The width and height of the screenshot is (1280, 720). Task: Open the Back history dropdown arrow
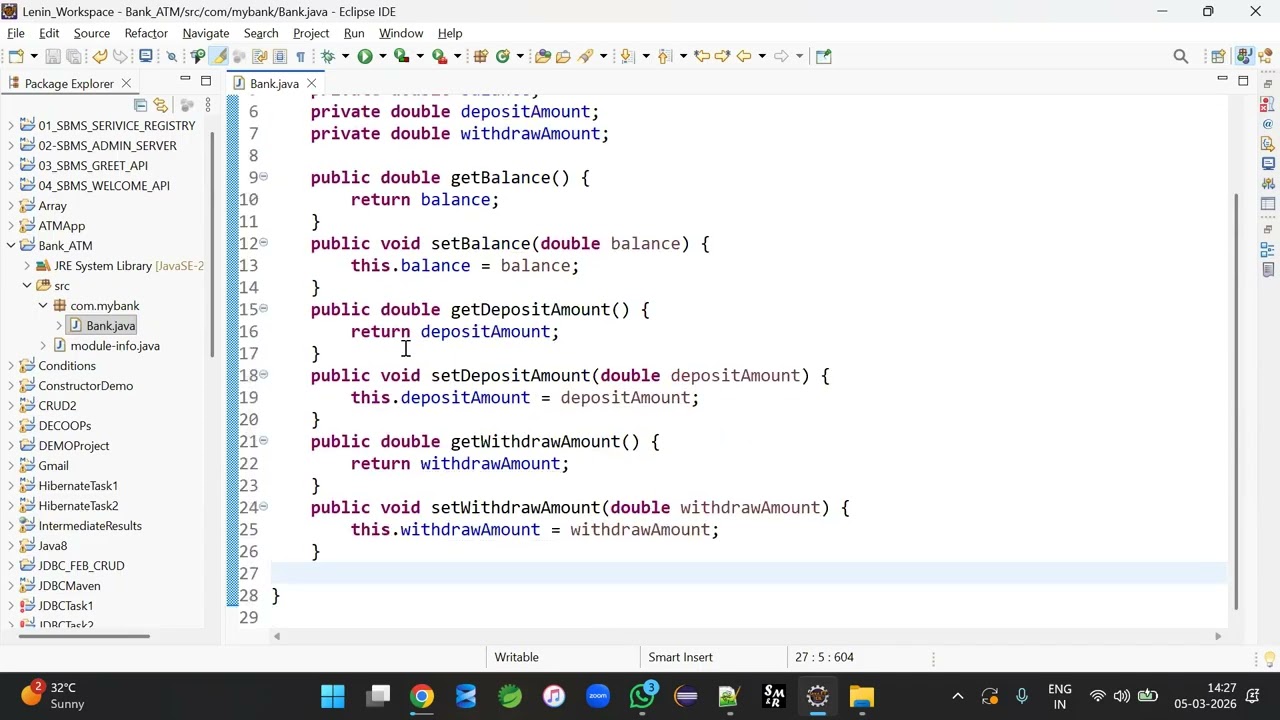(x=762, y=56)
